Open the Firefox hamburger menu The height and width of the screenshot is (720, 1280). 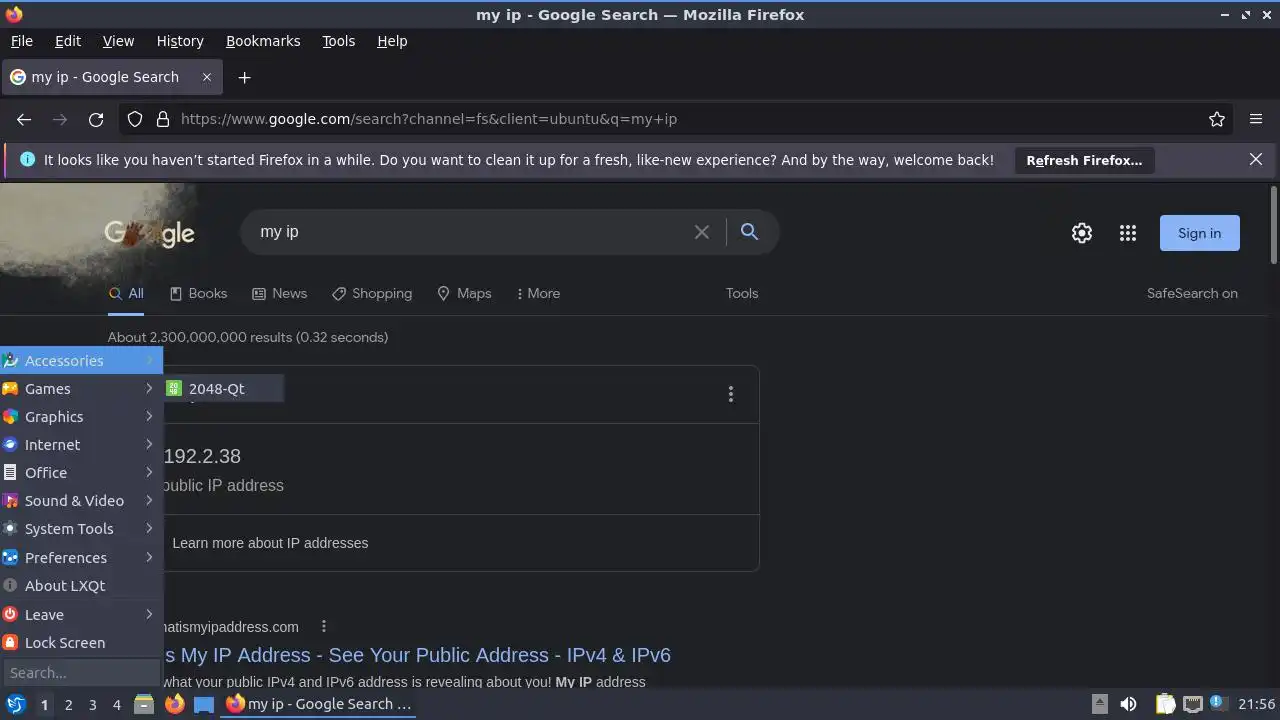click(1256, 119)
